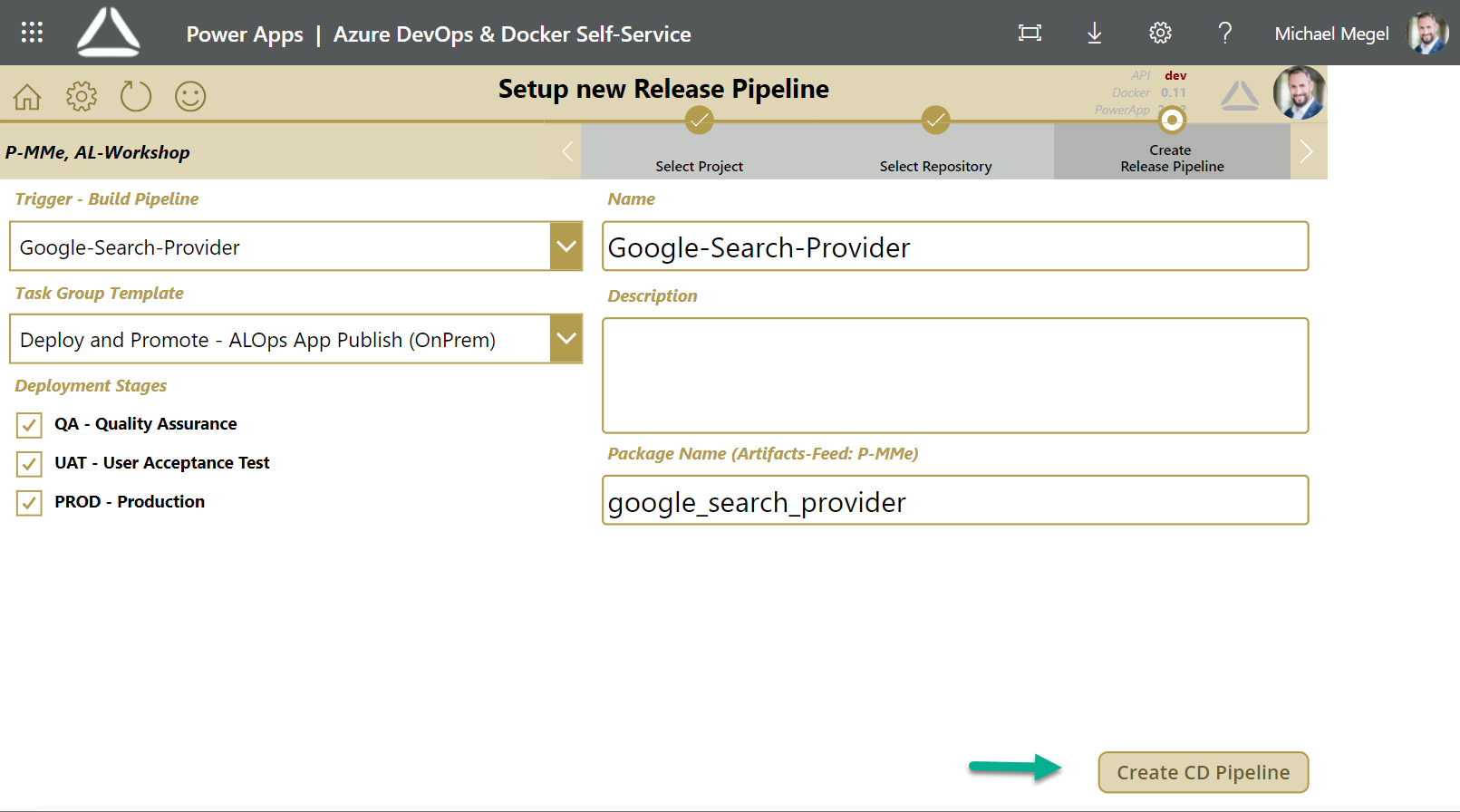Click the Description text area
The width and height of the screenshot is (1460, 812).
[955, 375]
